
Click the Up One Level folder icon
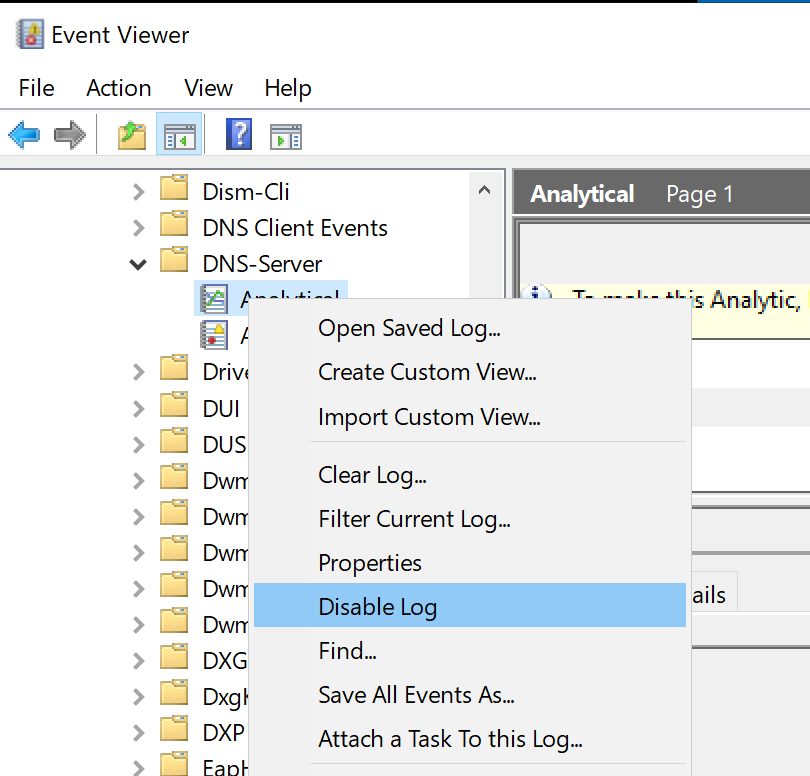pyautogui.click(x=132, y=134)
